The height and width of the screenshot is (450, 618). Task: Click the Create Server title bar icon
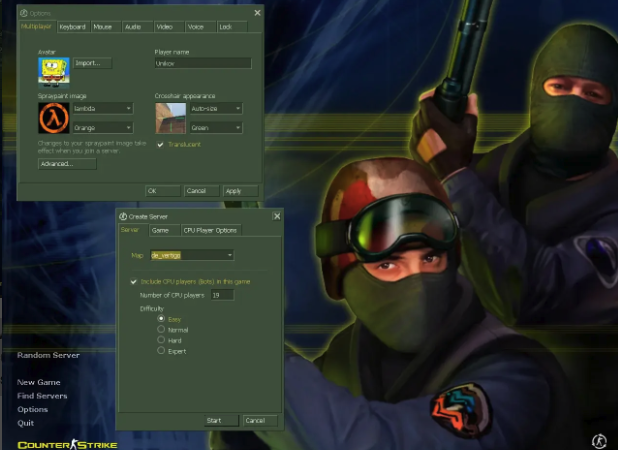123,216
